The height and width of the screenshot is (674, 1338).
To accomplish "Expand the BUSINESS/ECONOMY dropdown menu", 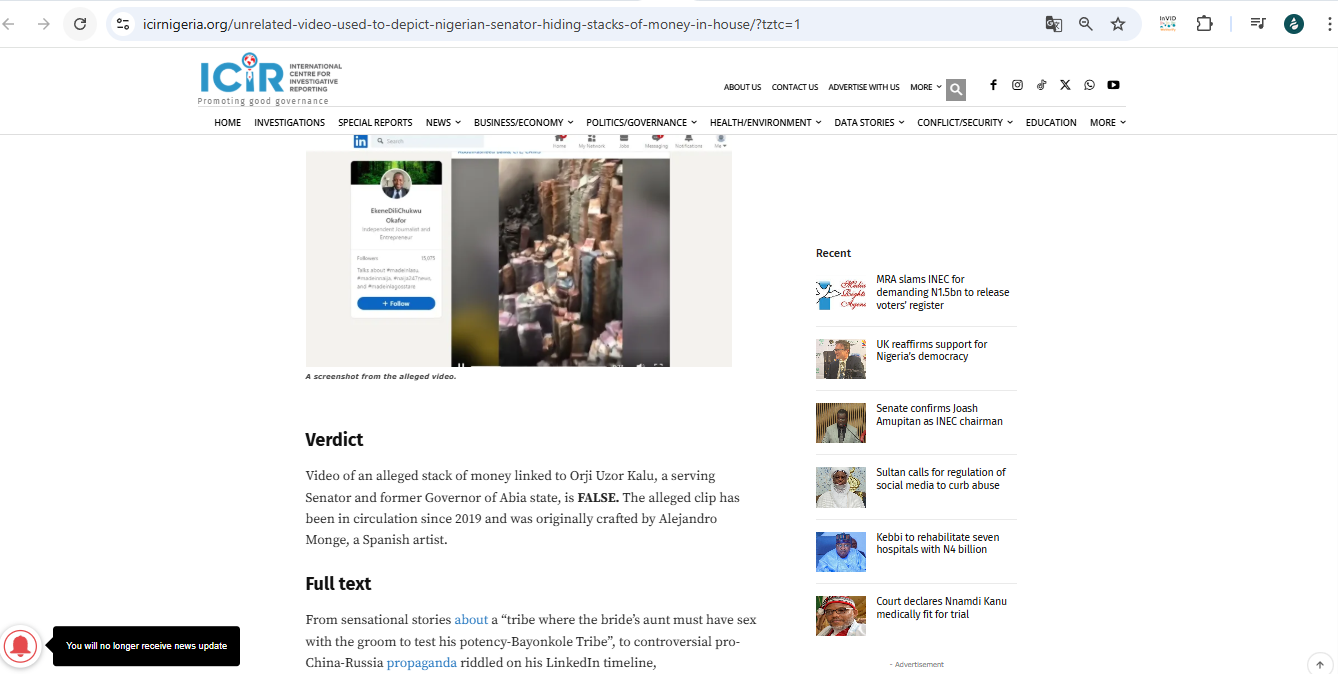I will 523,122.
